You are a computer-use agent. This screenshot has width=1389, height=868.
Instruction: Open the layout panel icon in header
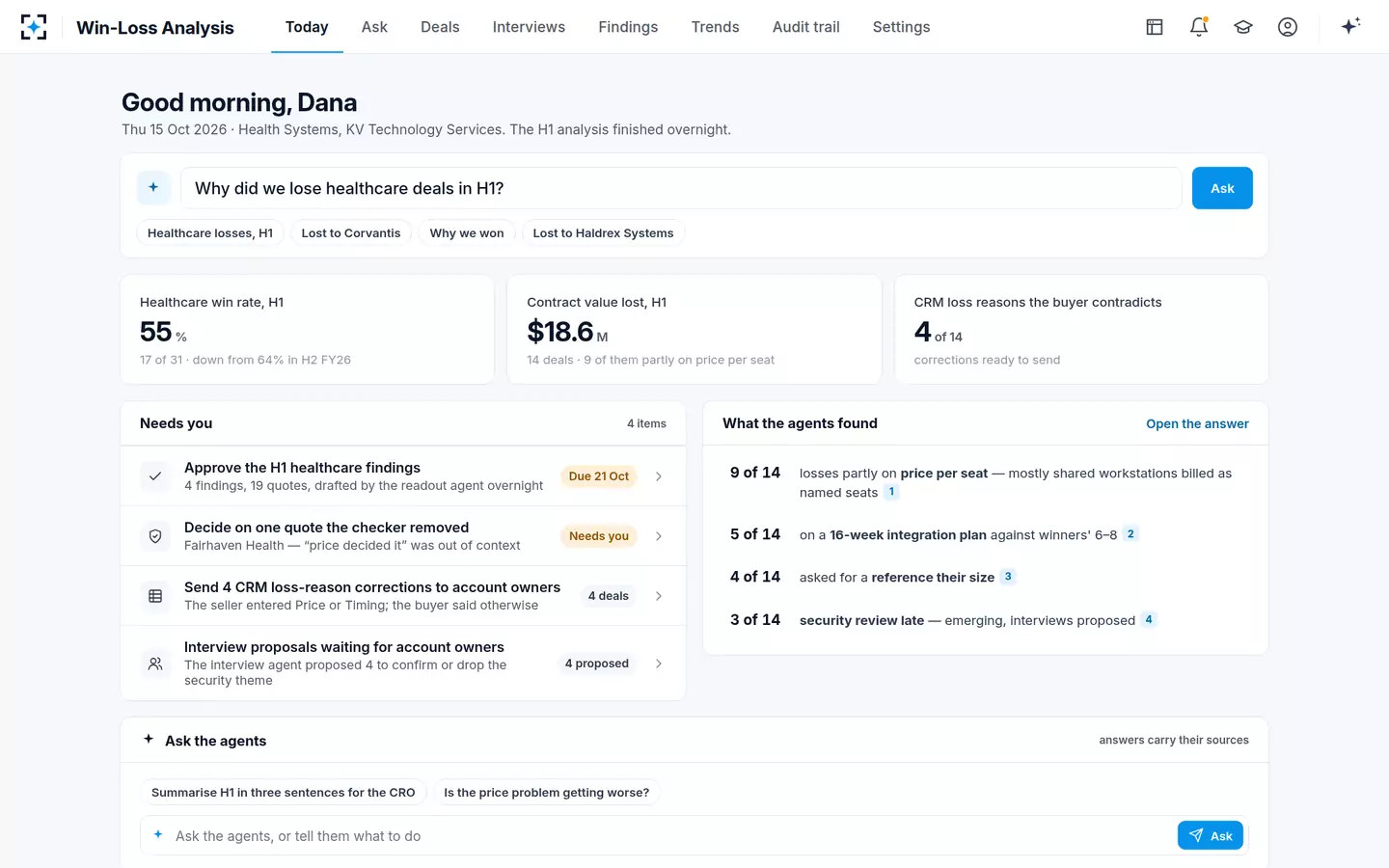(x=1155, y=27)
